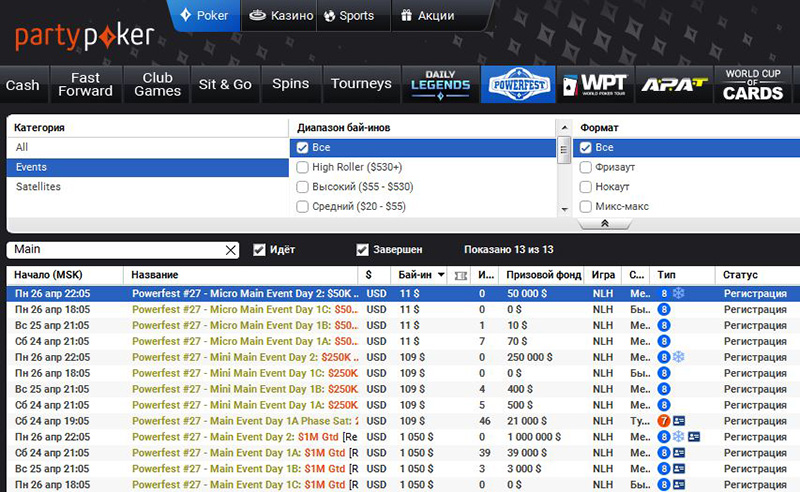Sort by the $ currency column
The width and height of the screenshot is (800, 492).
coord(375,275)
